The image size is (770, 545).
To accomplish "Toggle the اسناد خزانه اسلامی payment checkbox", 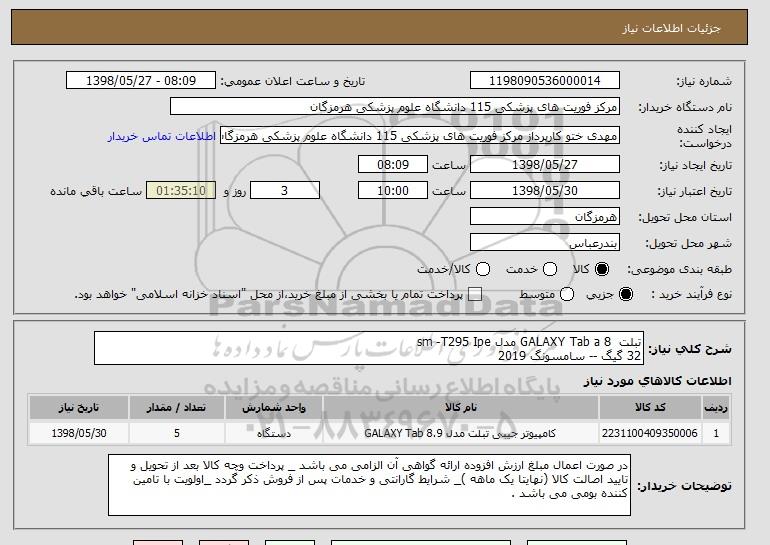I will [475, 294].
